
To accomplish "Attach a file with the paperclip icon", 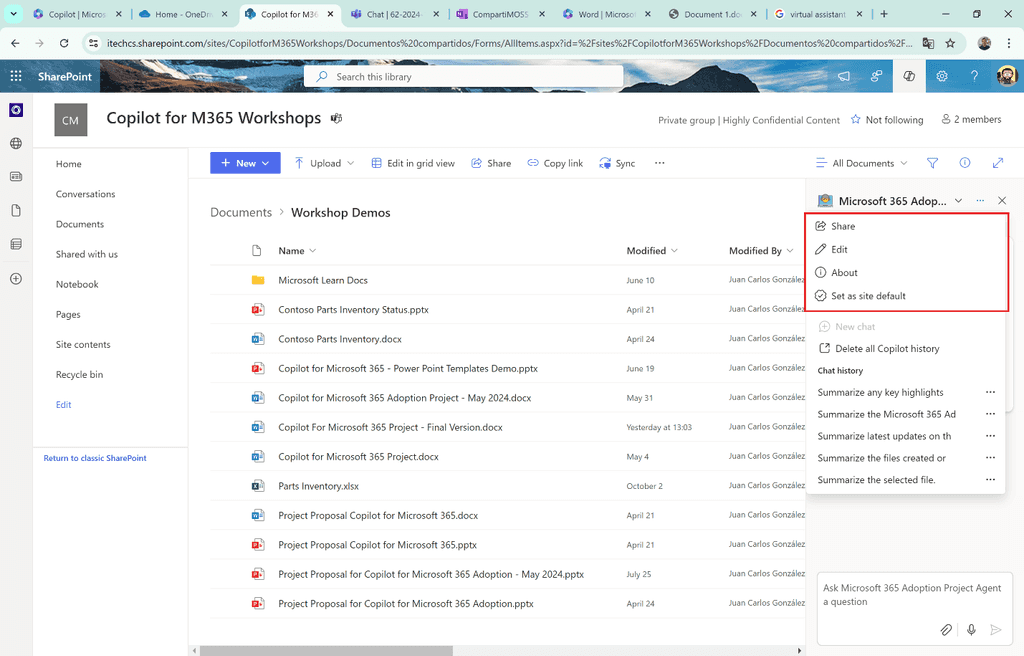I will (x=946, y=629).
